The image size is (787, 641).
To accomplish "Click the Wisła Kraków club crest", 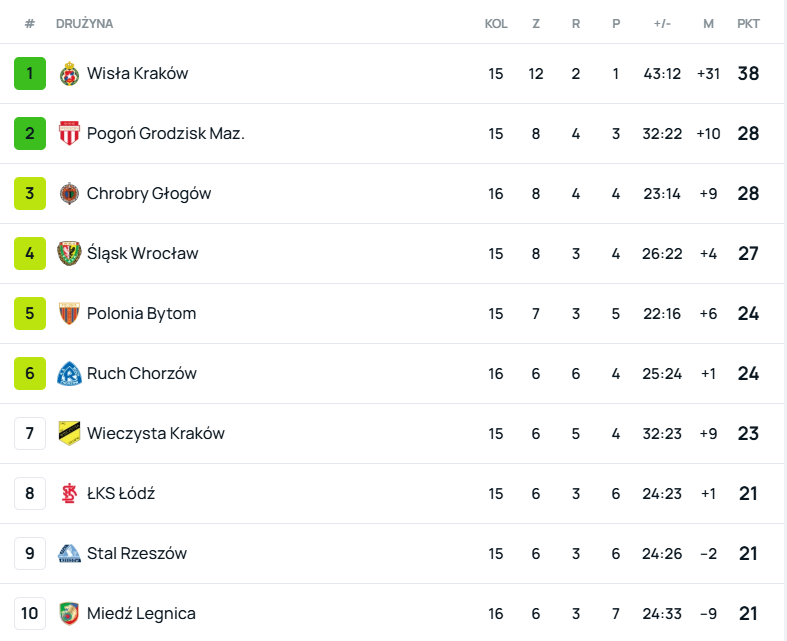I will pyautogui.click(x=69, y=74).
